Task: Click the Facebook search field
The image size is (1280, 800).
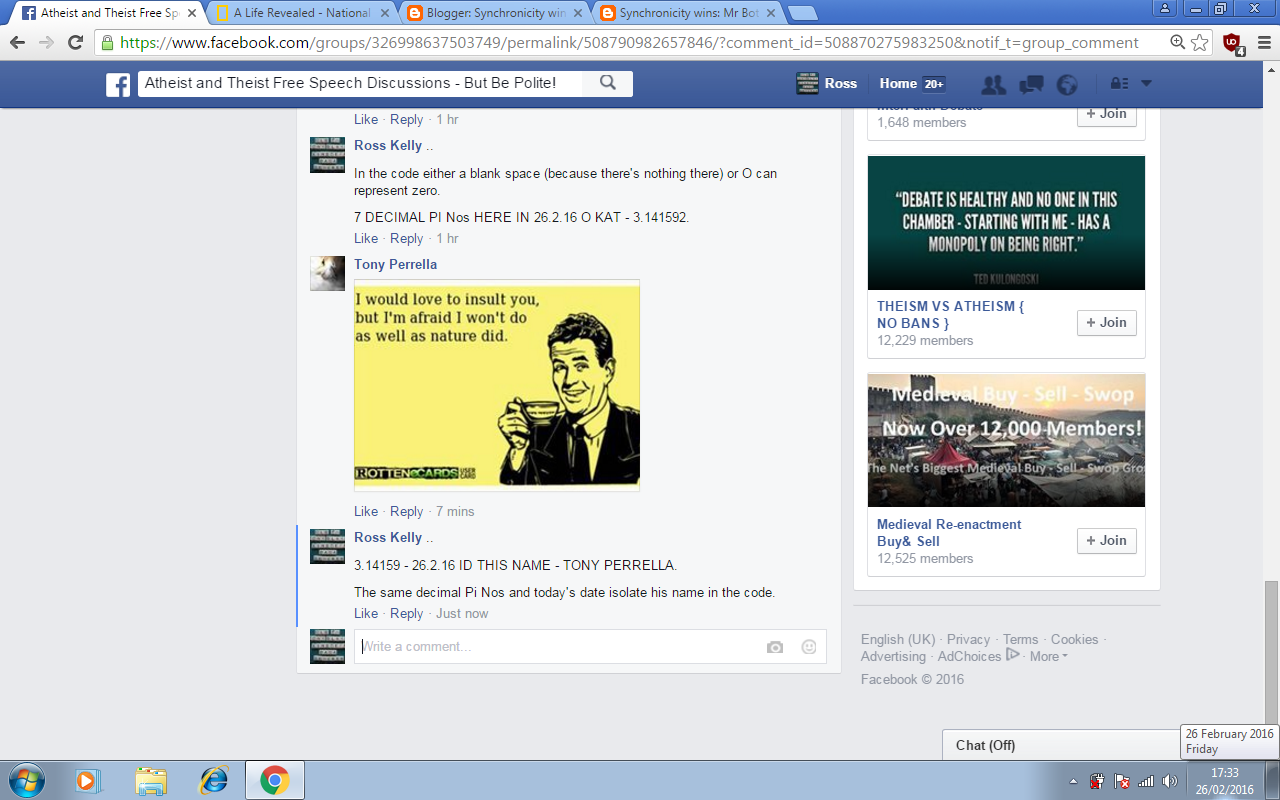Action: pos(360,83)
